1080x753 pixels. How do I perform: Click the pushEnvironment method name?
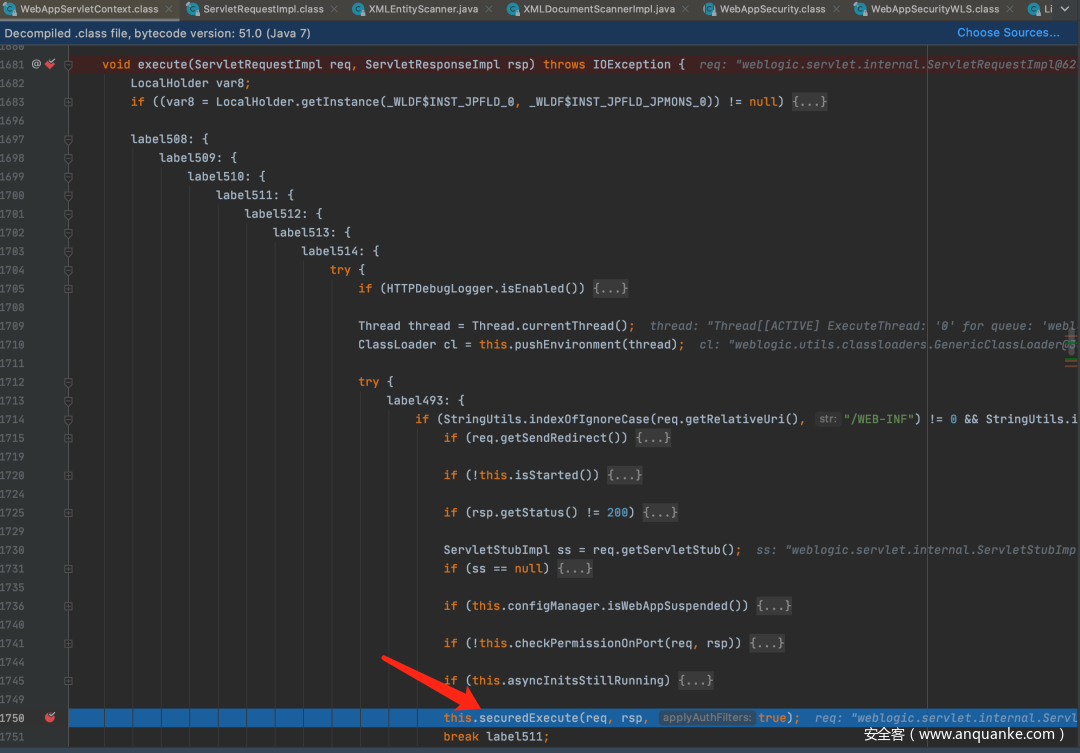pos(568,345)
